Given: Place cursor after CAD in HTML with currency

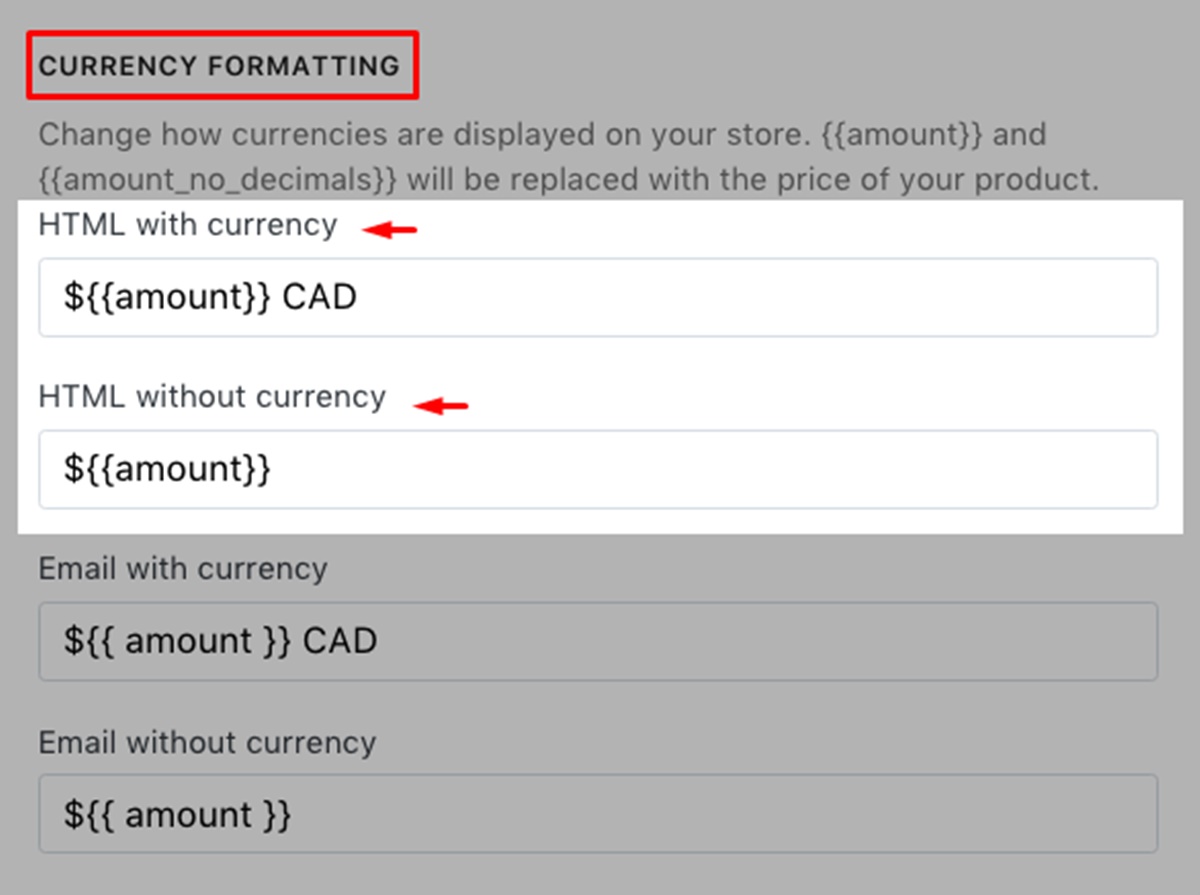Looking at the screenshot, I should click(x=358, y=297).
